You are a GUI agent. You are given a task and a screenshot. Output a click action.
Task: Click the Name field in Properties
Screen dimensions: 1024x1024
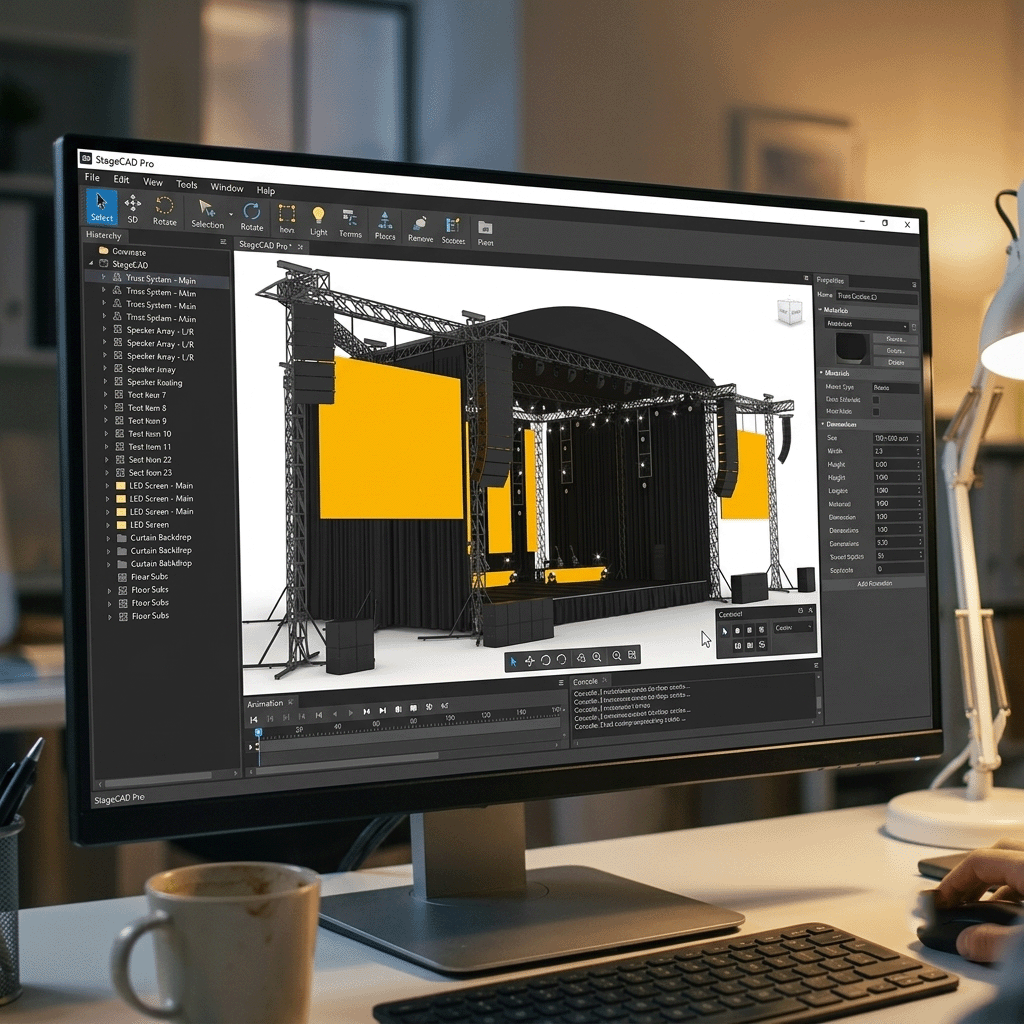pos(876,296)
